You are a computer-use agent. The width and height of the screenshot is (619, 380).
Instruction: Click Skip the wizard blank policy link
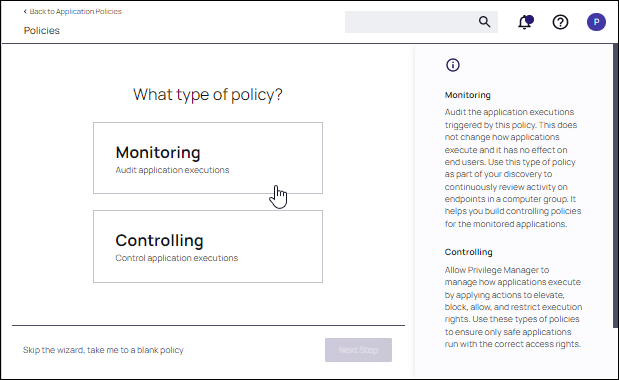click(x=103, y=350)
